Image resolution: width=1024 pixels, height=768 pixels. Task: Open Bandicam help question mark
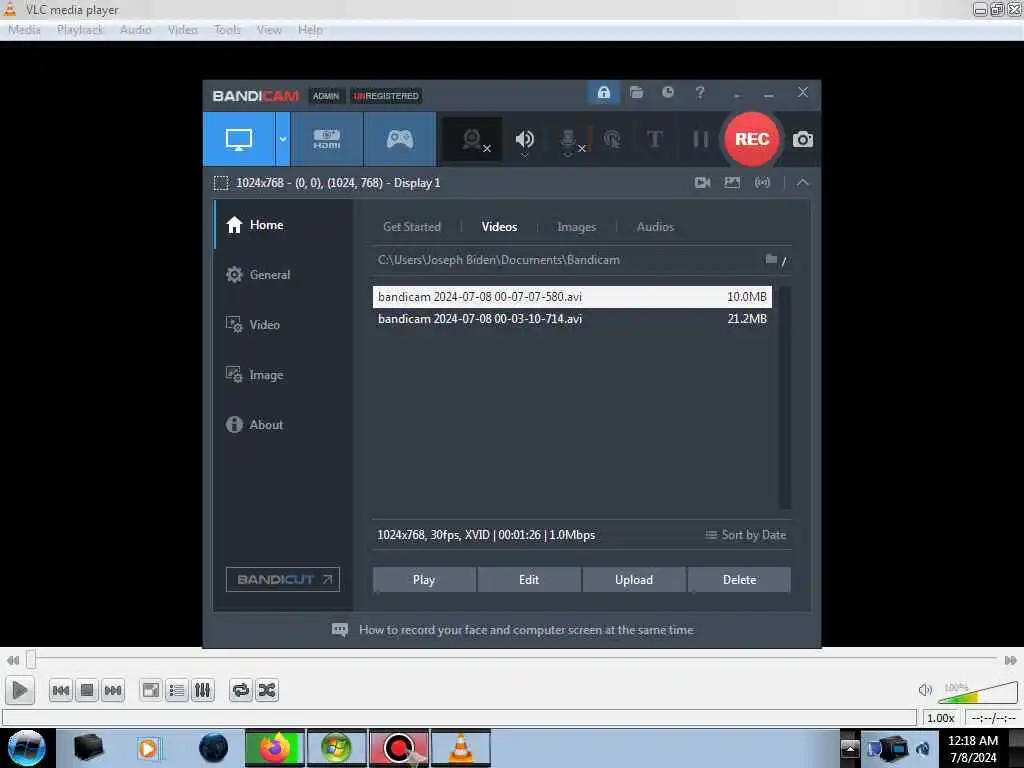pos(699,93)
